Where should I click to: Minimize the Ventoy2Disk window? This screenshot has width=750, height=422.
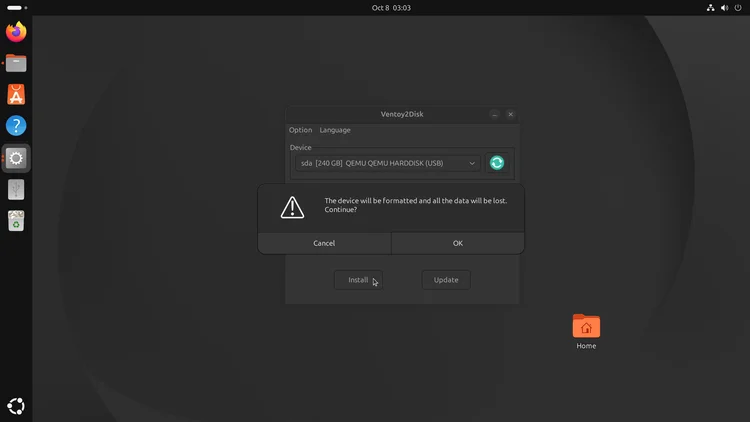(x=495, y=114)
